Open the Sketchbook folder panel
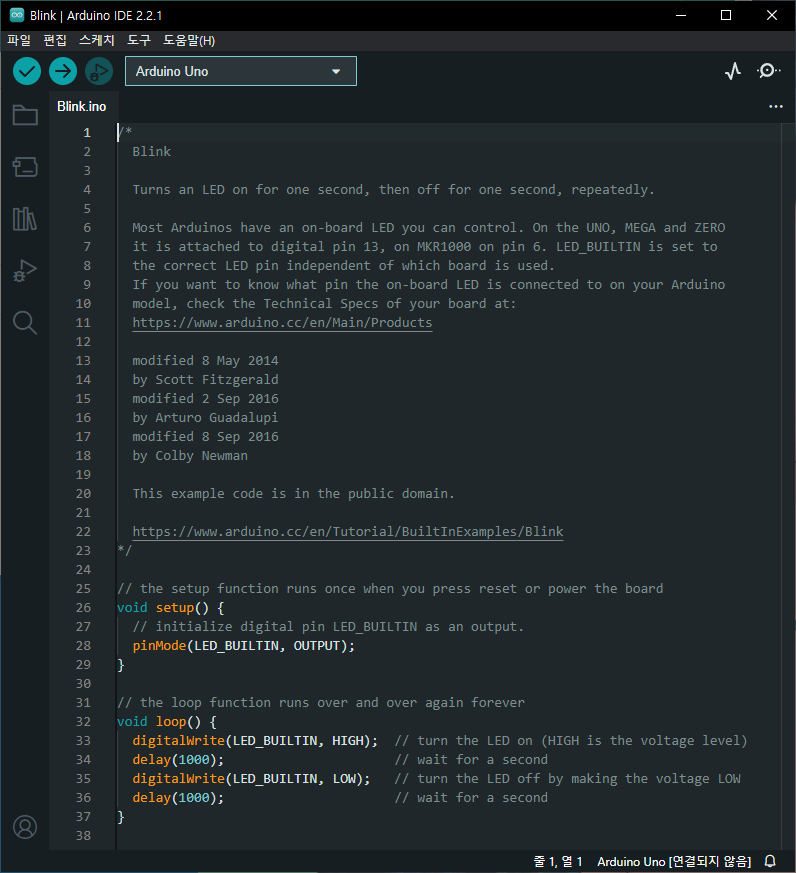796x873 pixels. coord(25,115)
